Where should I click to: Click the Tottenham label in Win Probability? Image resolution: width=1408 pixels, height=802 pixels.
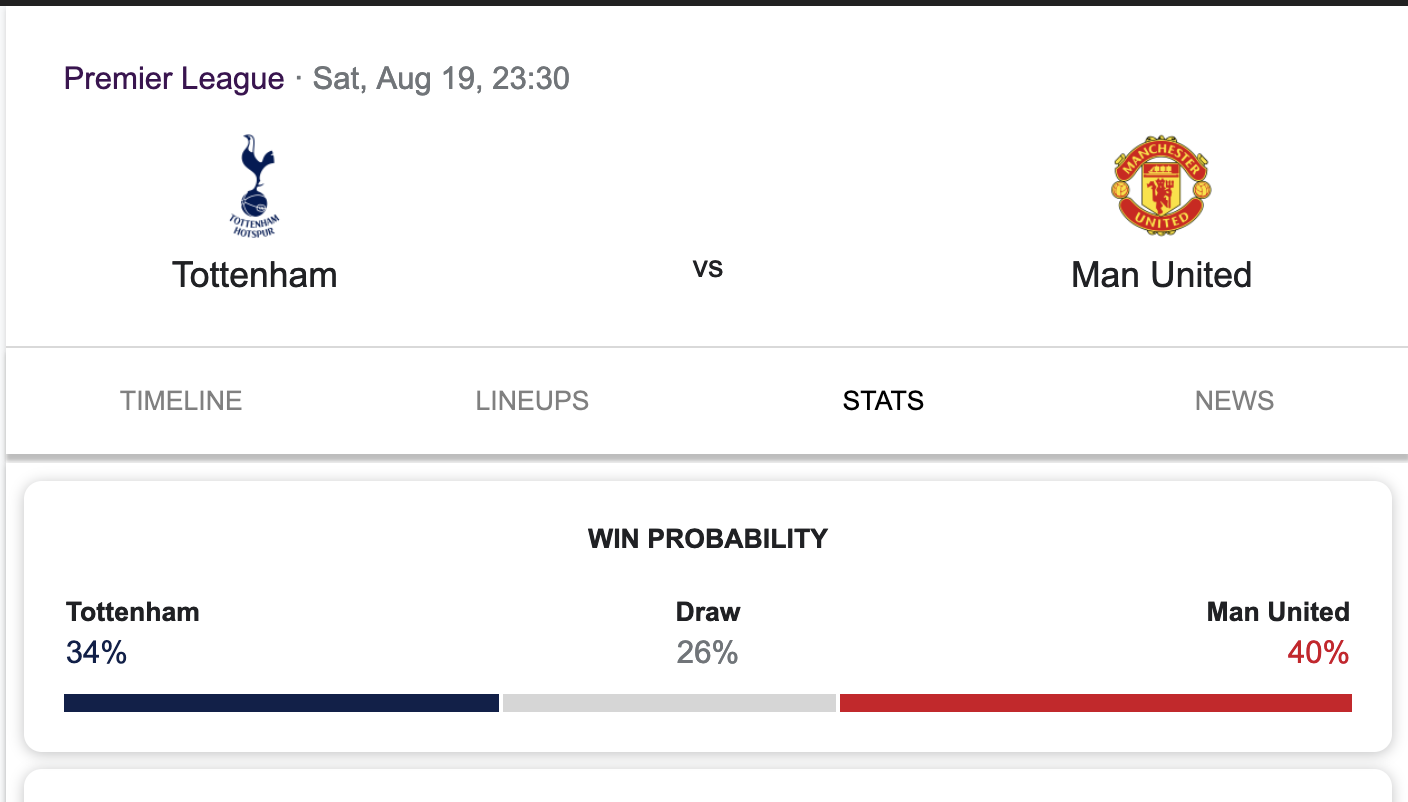(133, 612)
